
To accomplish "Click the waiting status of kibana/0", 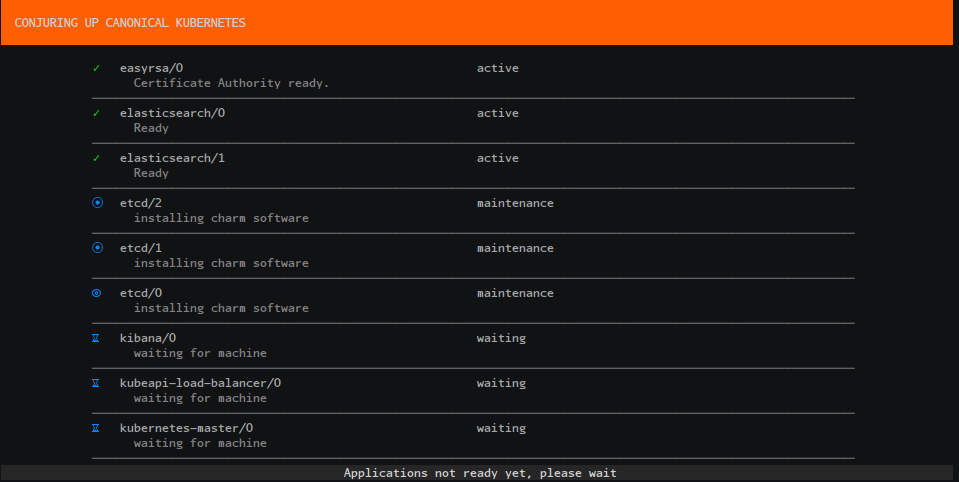I will (x=500, y=338).
